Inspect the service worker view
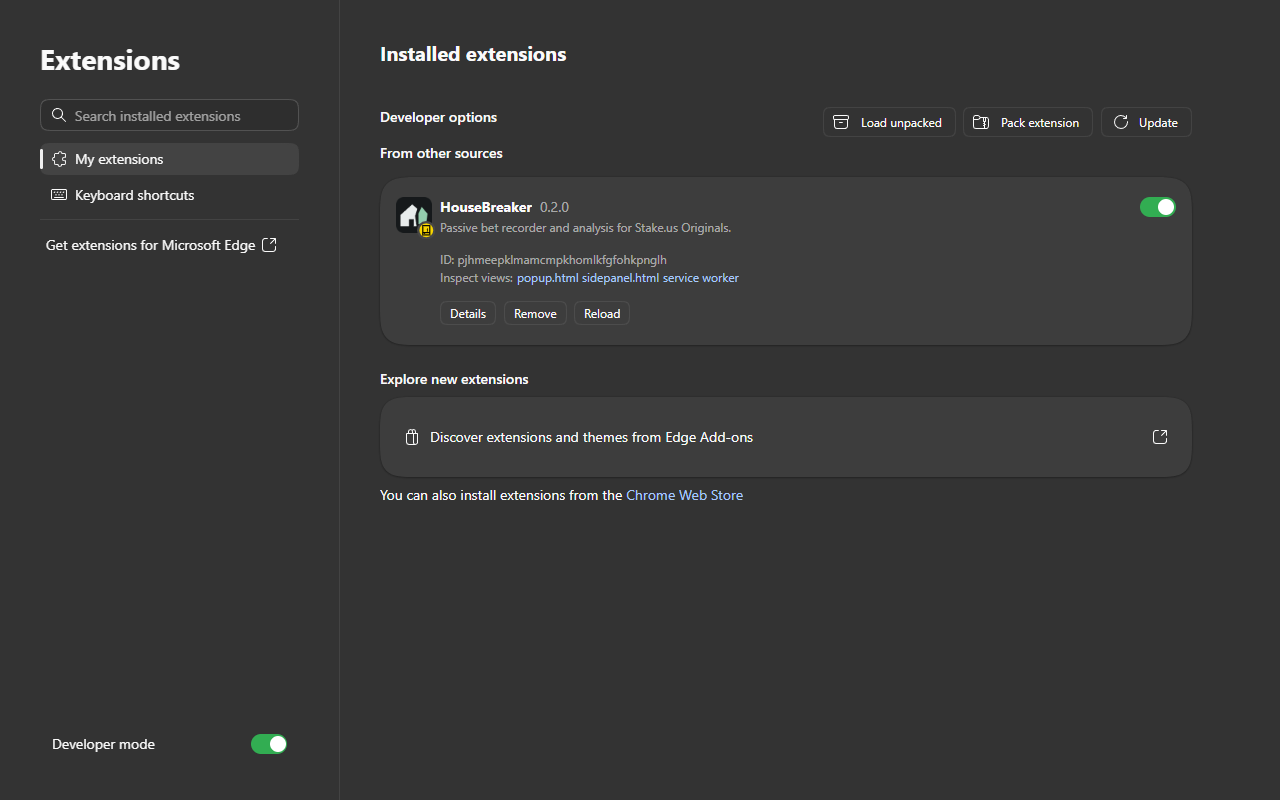 tap(701, 278)
